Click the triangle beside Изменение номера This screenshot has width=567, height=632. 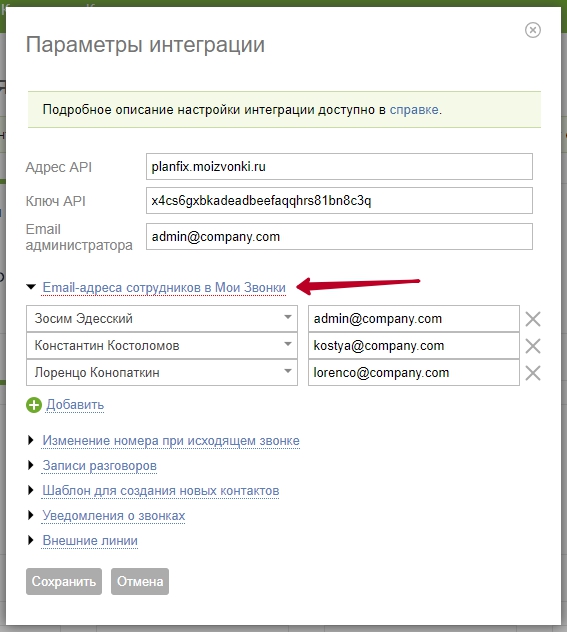coord(31,440)
